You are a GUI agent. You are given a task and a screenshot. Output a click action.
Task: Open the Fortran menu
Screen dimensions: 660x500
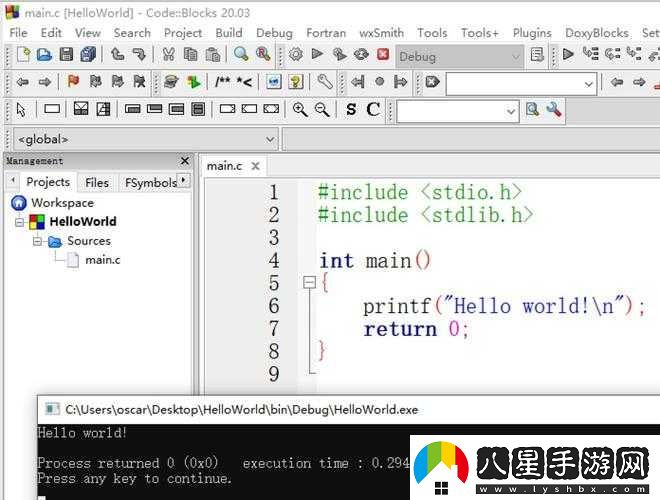point(326,33)
